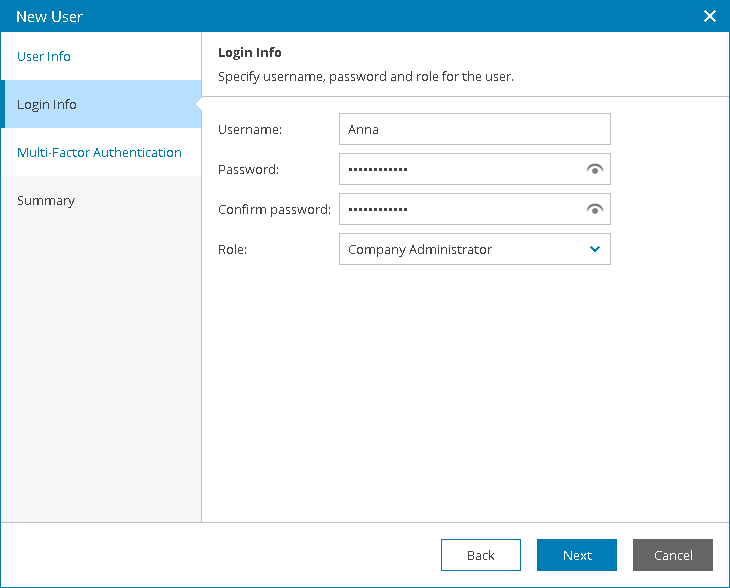Go to the User Info step
730x588 pixels.
click(44, 57)
